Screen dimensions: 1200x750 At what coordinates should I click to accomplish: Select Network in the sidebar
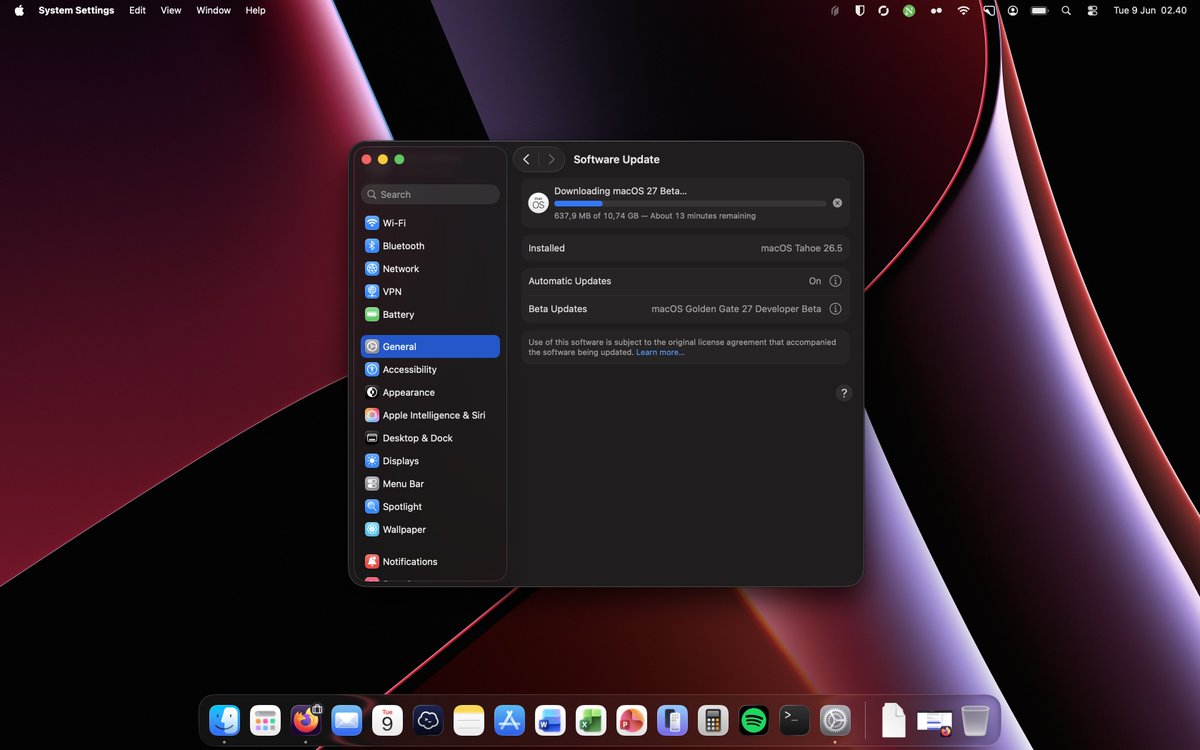pyautogui.click(x=430, y=269)
